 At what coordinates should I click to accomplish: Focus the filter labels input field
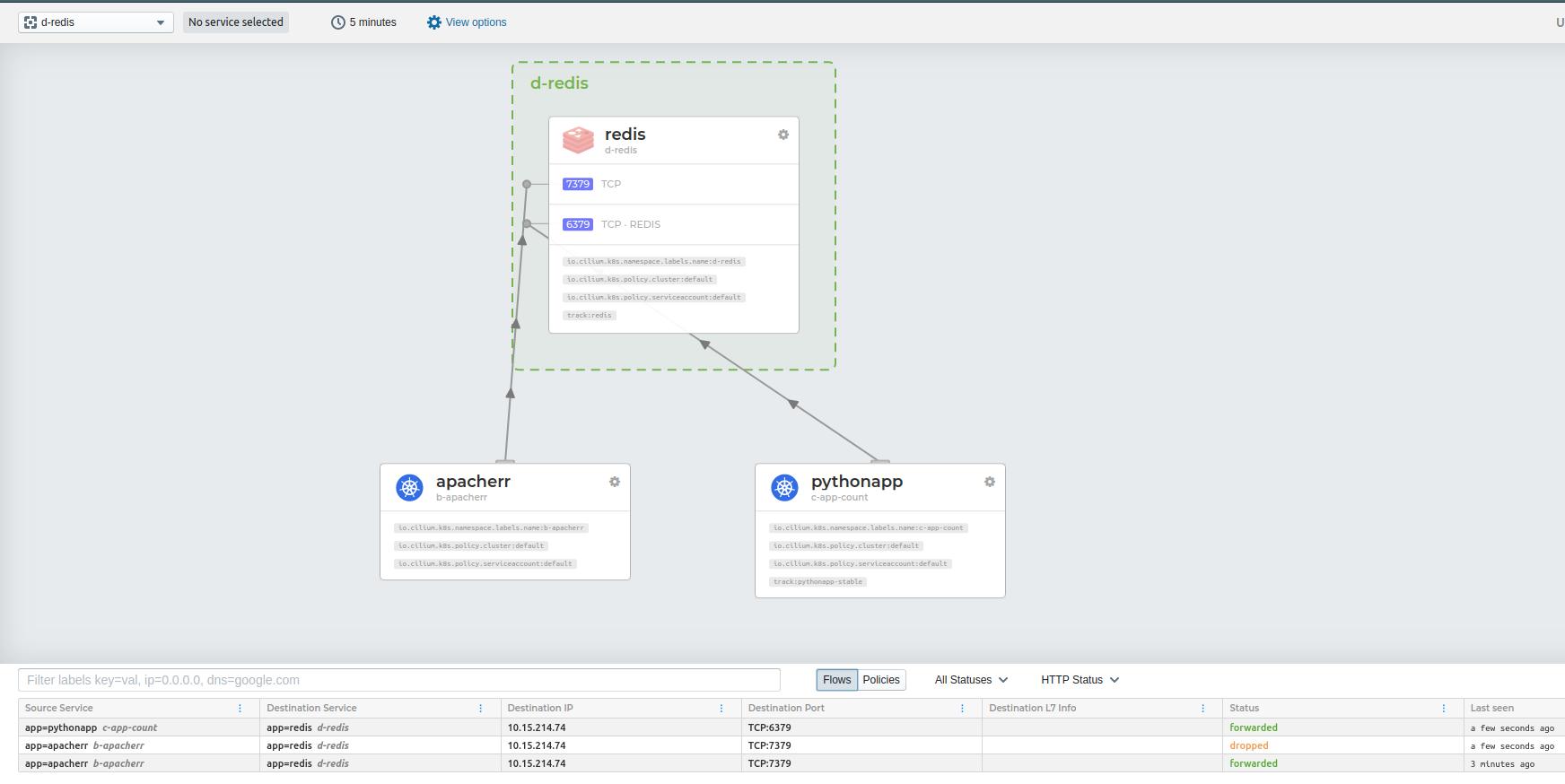pos(399,680)
